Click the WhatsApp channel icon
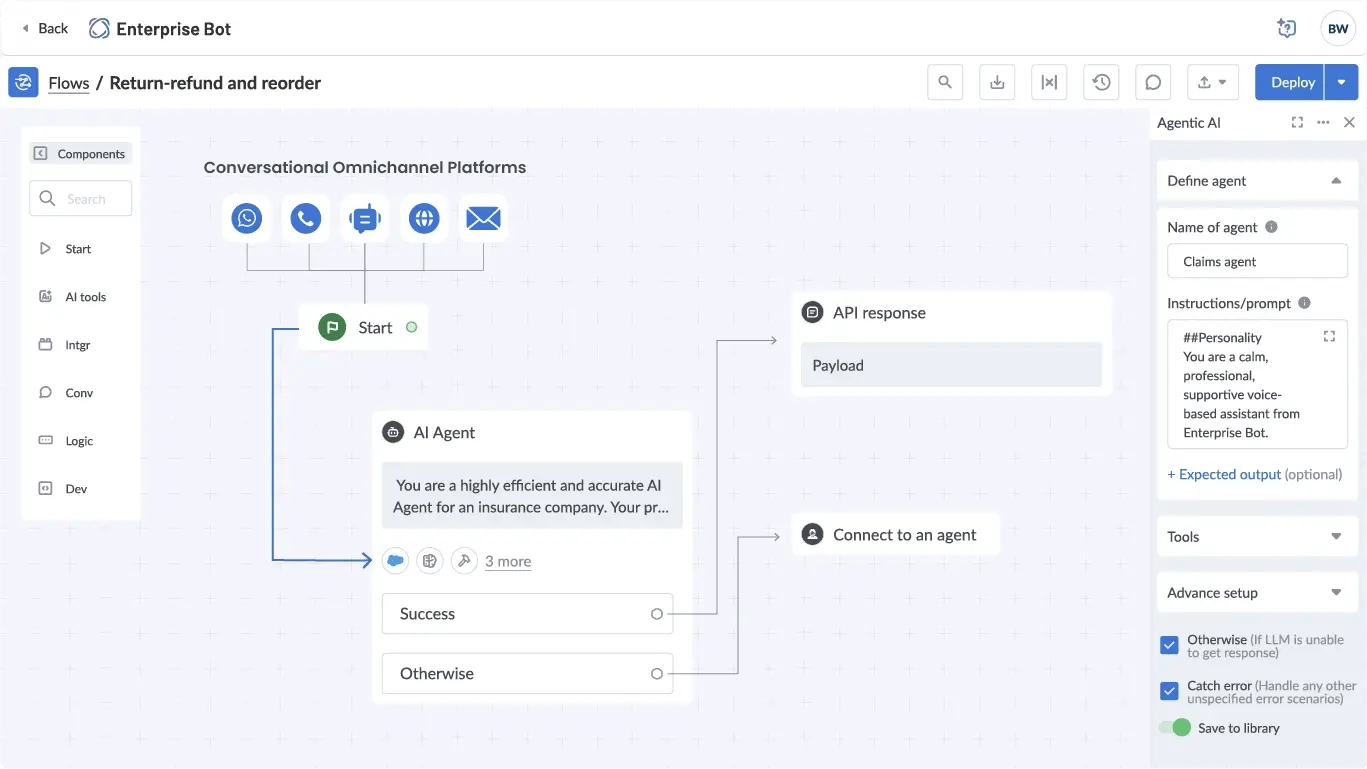Viewport: 1367px width, 769px height. click(246, 218)
